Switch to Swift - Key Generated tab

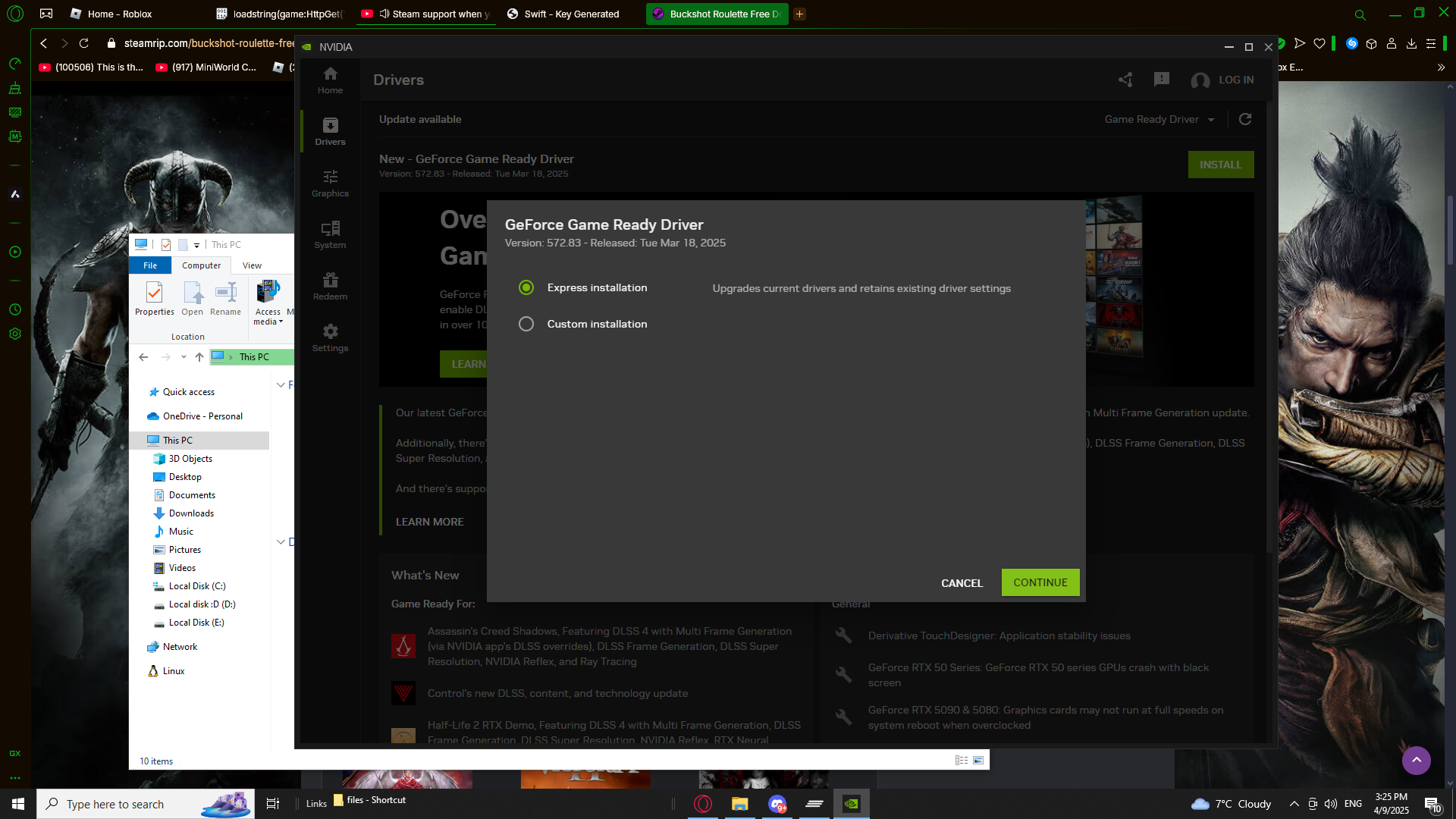[572, 14]
